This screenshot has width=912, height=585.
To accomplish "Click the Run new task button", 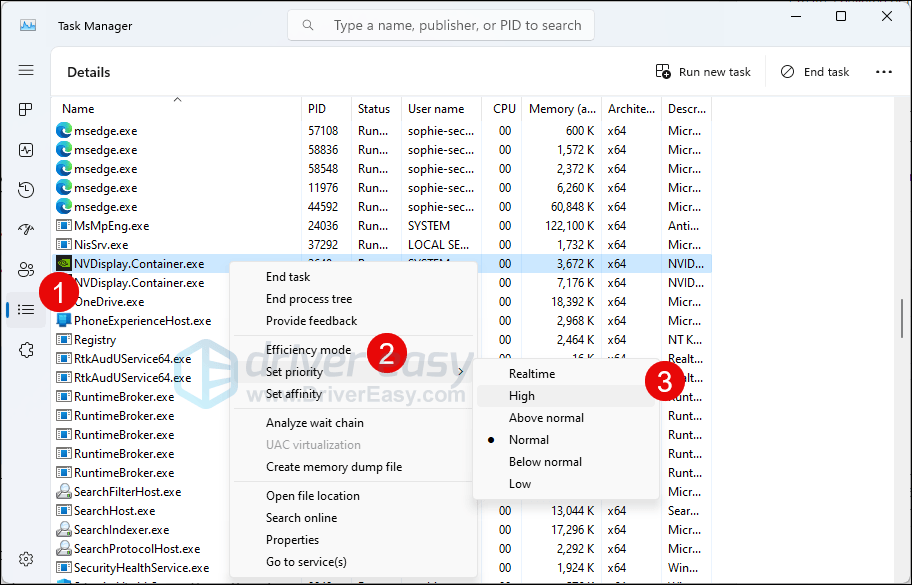I will click(703, 72).
